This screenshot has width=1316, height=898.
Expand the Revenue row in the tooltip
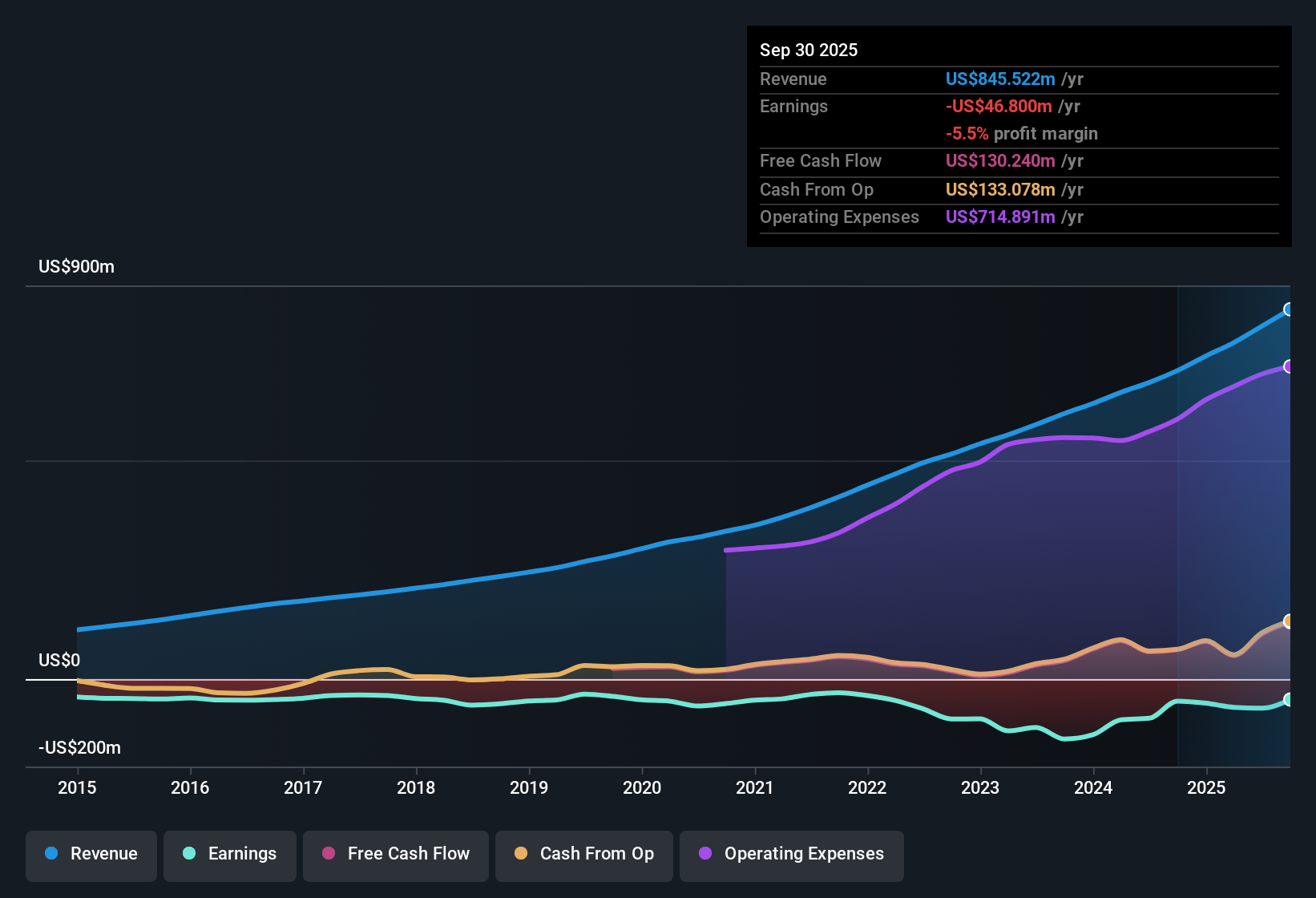point(793,79)
